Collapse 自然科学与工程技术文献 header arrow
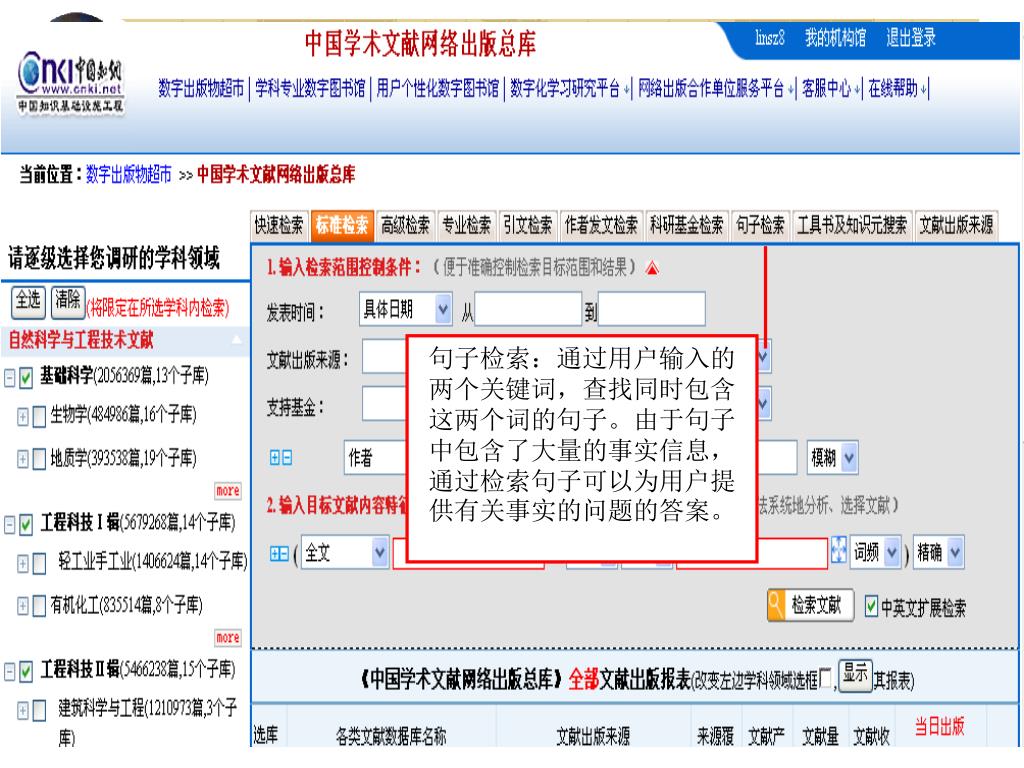Screen dimensions: 1024x768 click(236, 340)
